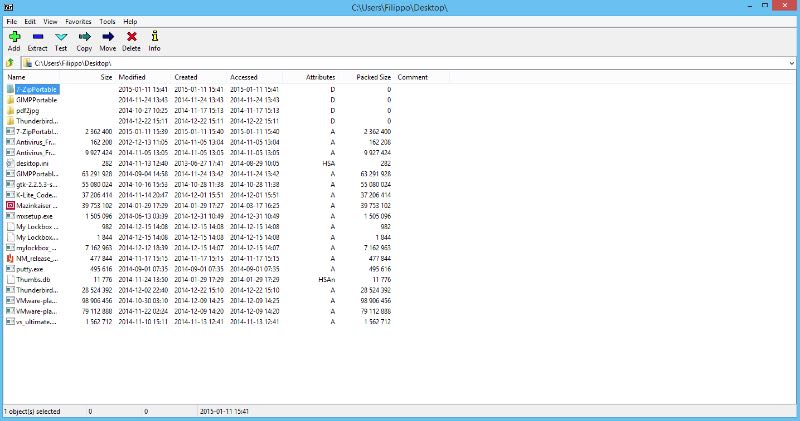The height and width of the screenshot is (421, 800).
Task: Select the Move arrow icon
Action: [108, 40]
